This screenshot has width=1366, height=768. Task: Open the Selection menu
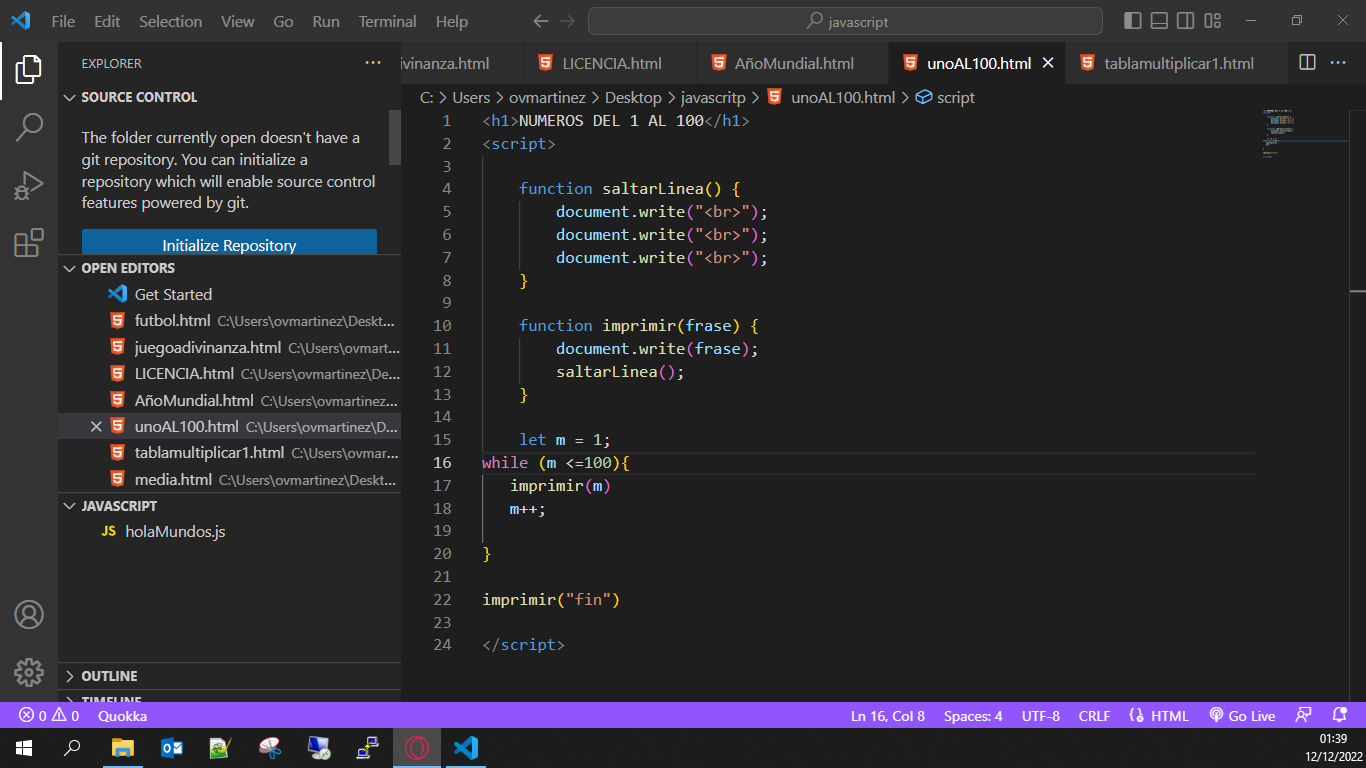(x=170, y=21)
